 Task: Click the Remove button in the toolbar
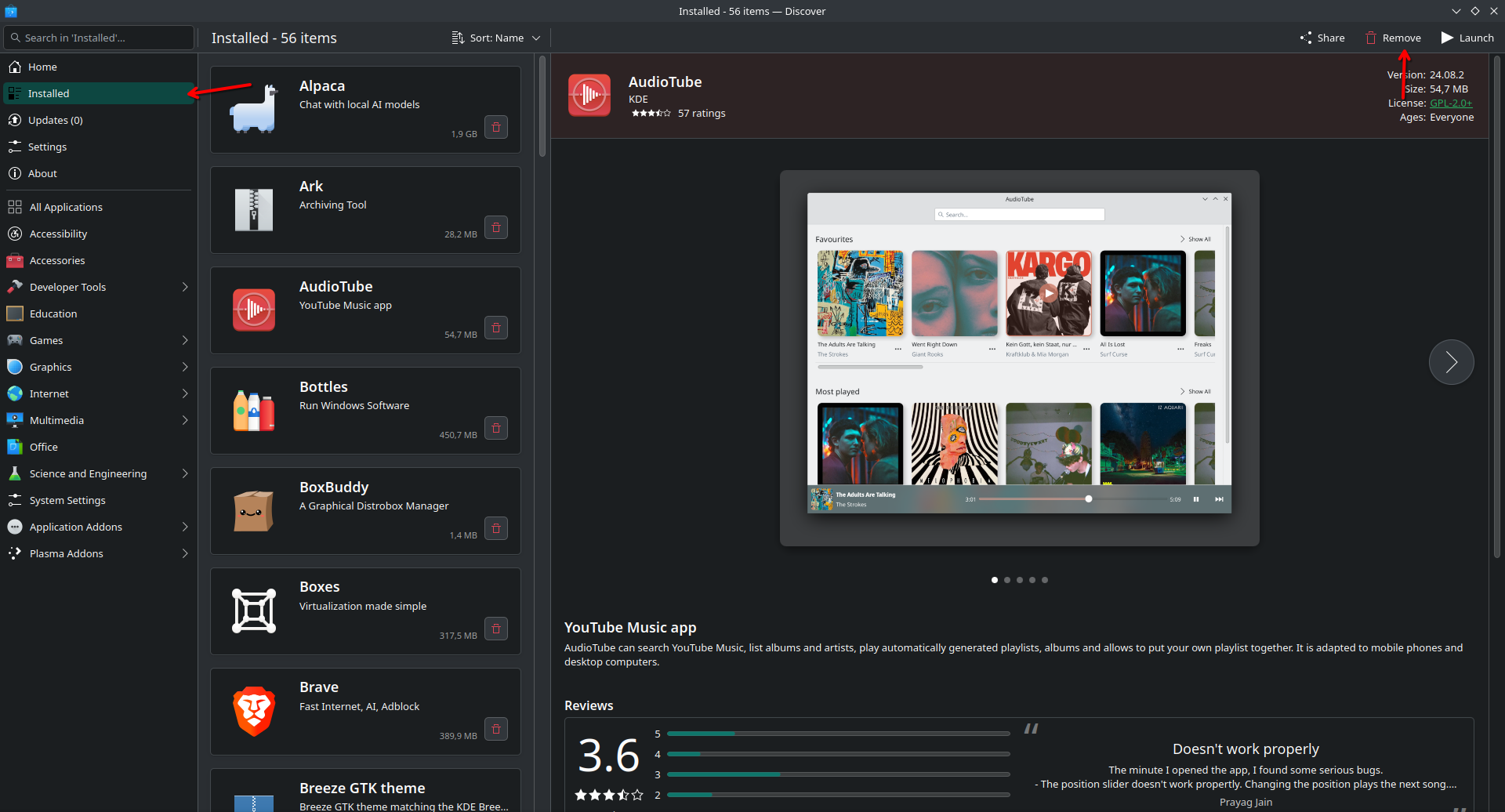point(1393,38)
